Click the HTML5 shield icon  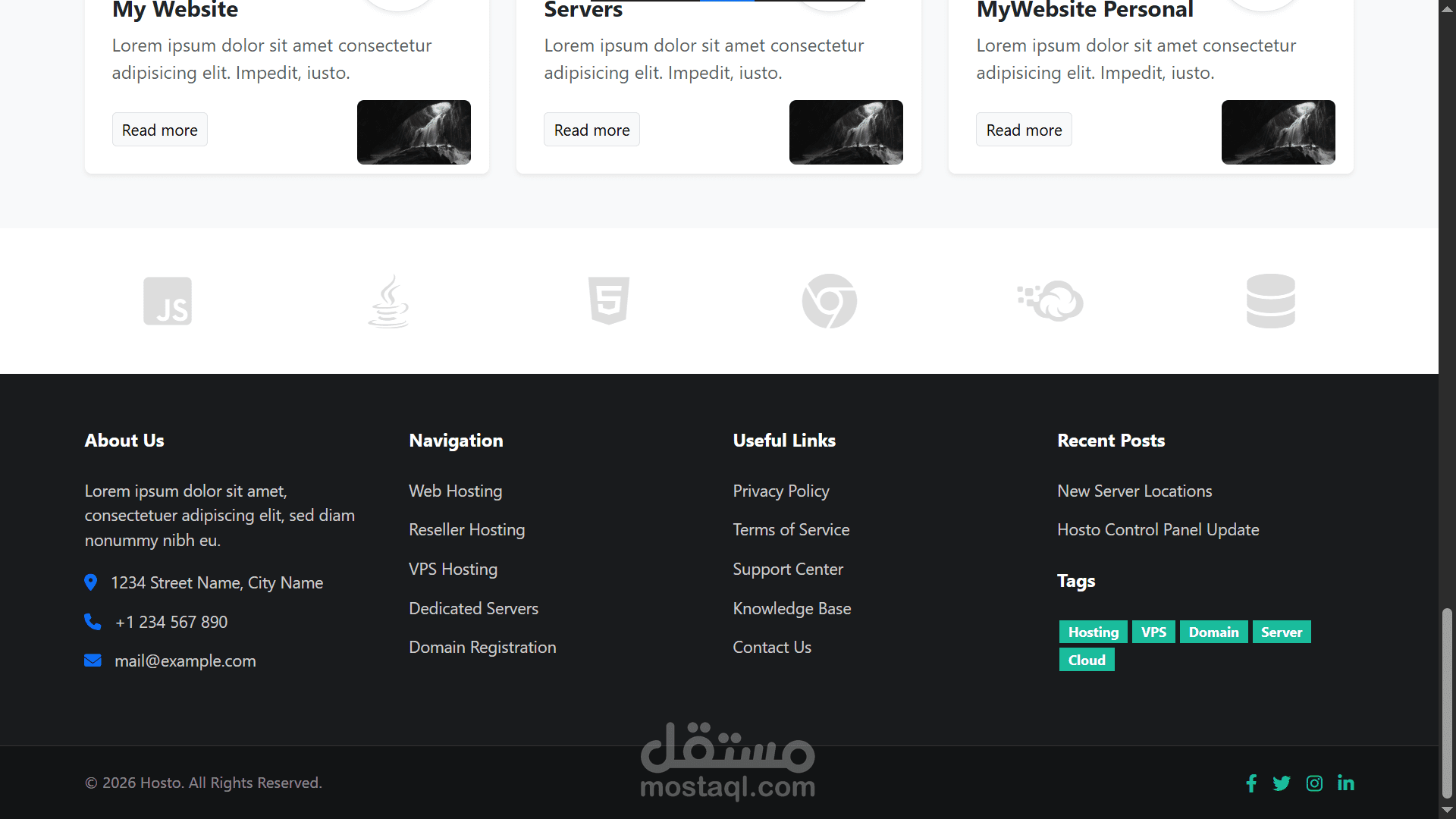tap(609, 301)
